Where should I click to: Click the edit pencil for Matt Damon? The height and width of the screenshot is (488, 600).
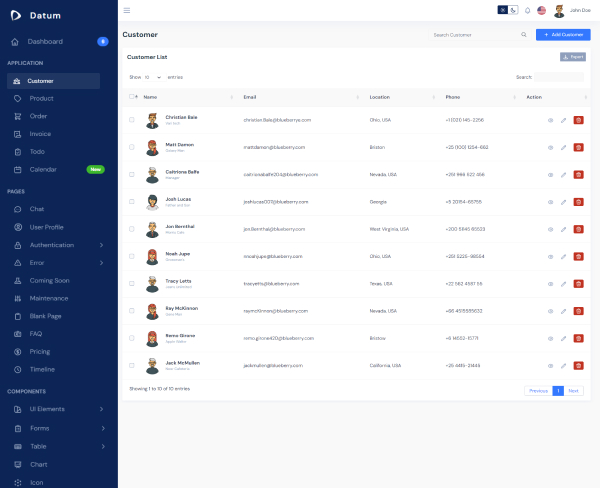564,147
